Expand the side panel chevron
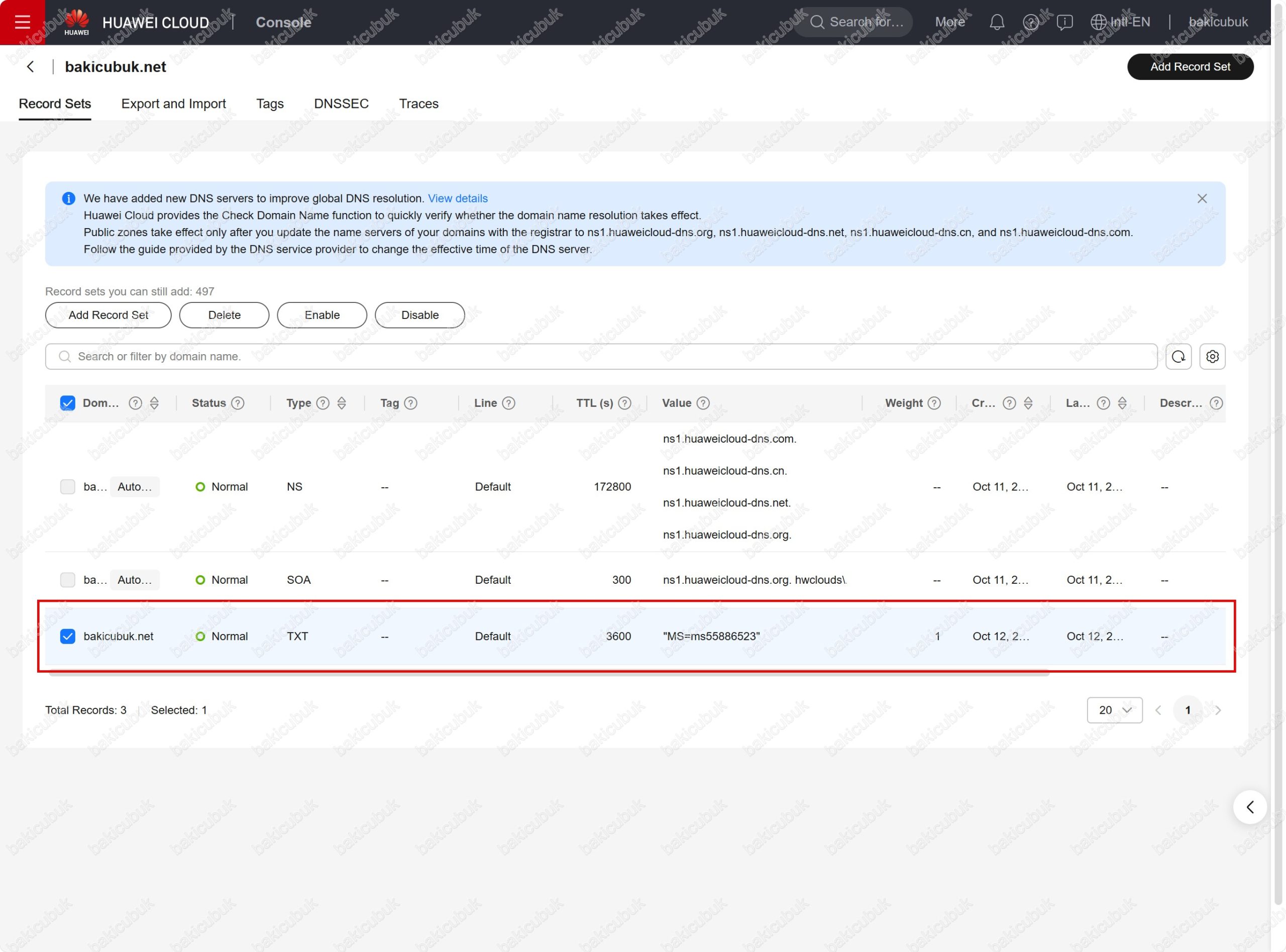The height and width of the screenshot is (952, 1286). click(x=1250, y=807)
